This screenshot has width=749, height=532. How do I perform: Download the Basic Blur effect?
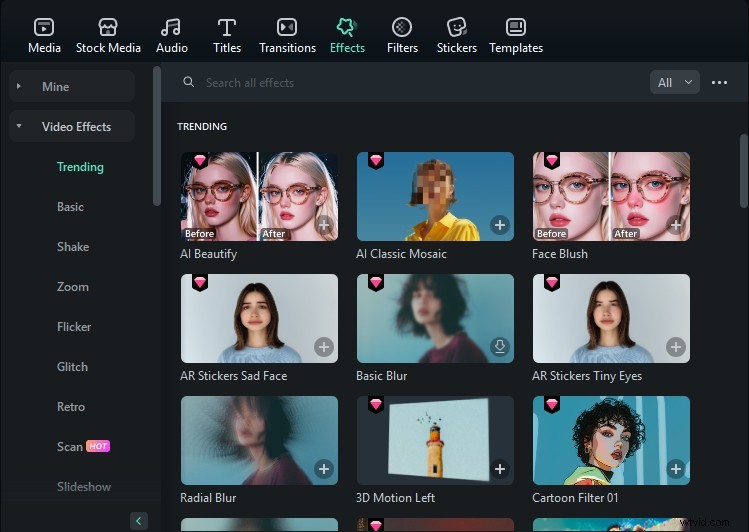coord(500,347)
